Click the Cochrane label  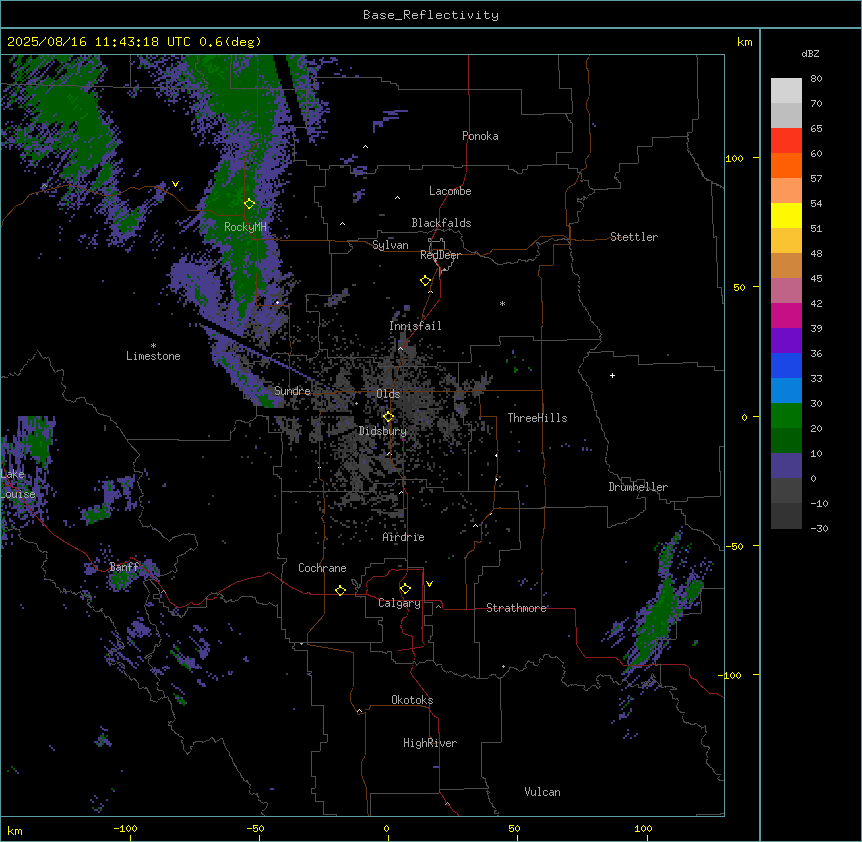322,568
